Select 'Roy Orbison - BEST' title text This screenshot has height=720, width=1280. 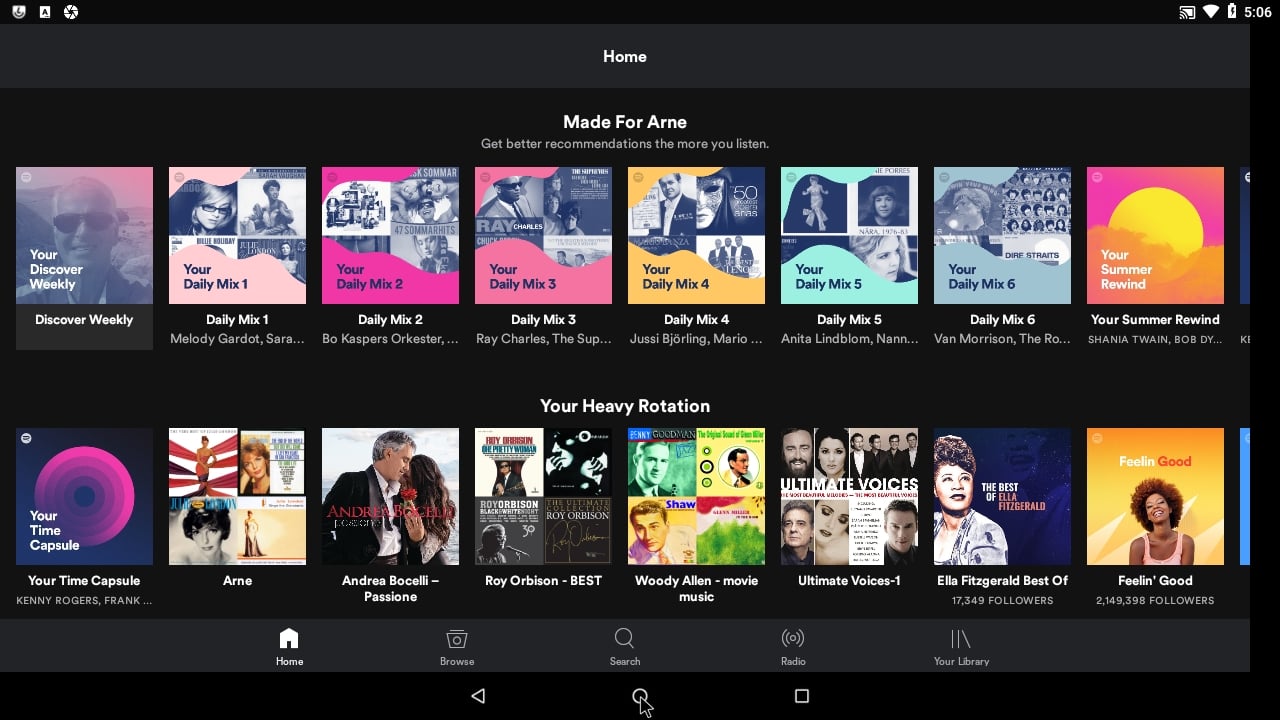pos(543,581)
